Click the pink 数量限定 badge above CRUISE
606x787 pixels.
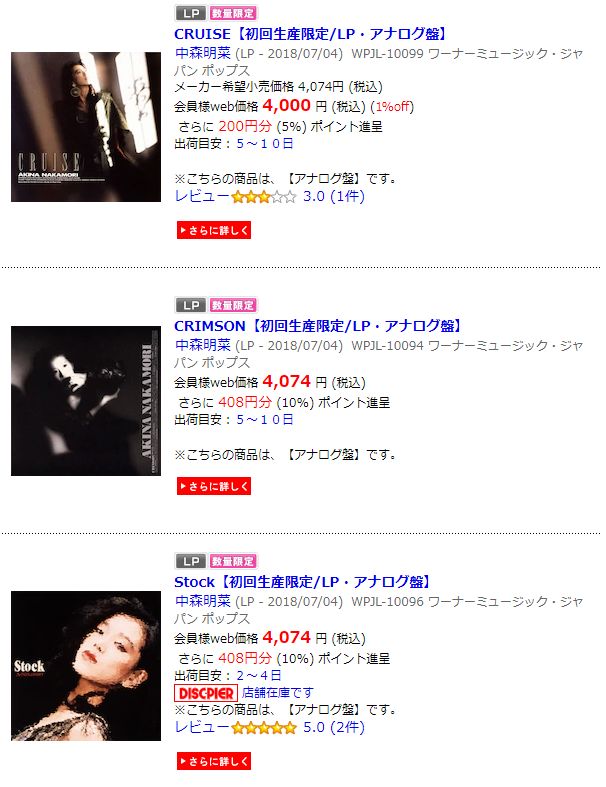point(233,13)
